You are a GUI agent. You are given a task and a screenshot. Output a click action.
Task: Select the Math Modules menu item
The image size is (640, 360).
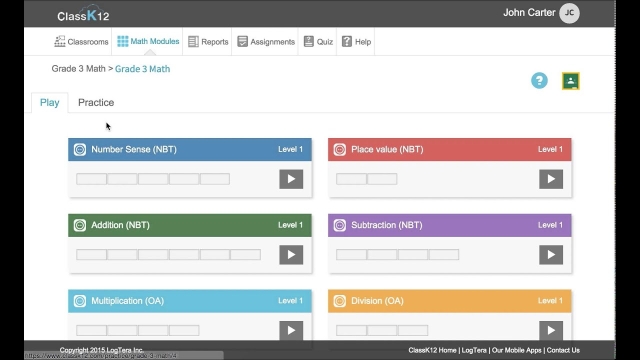click(x=148, y=41)
